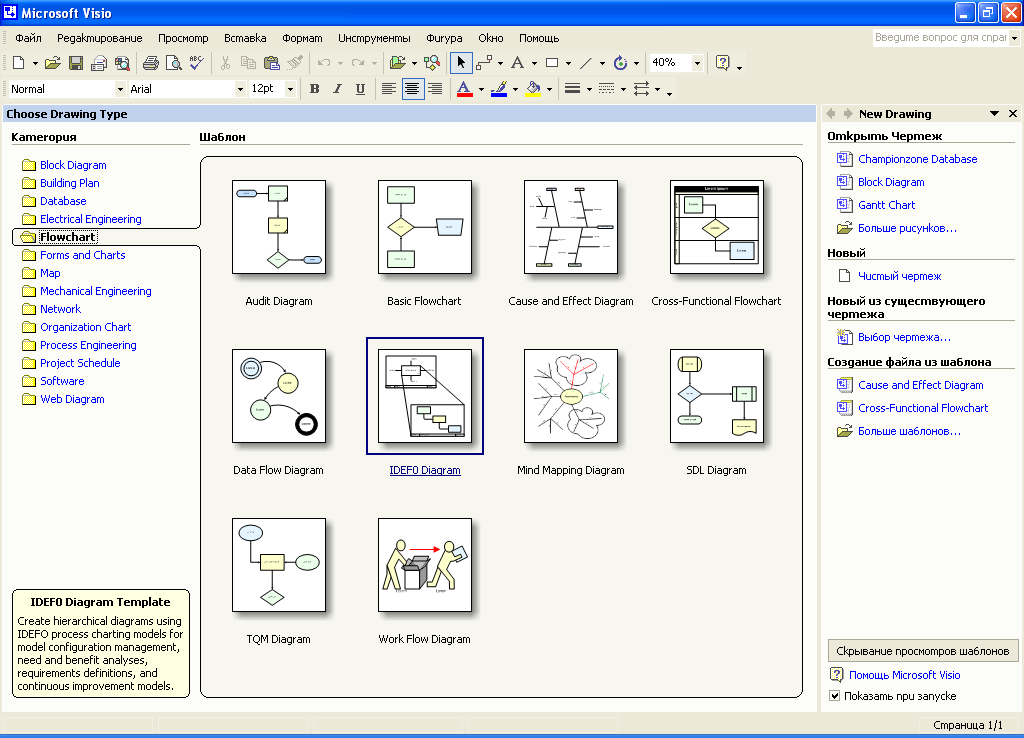The width and height of the screenshot is (1024, 738).
Task: Run the ABC spelling check
Action: pyautogui.click(x=197, y=63)
